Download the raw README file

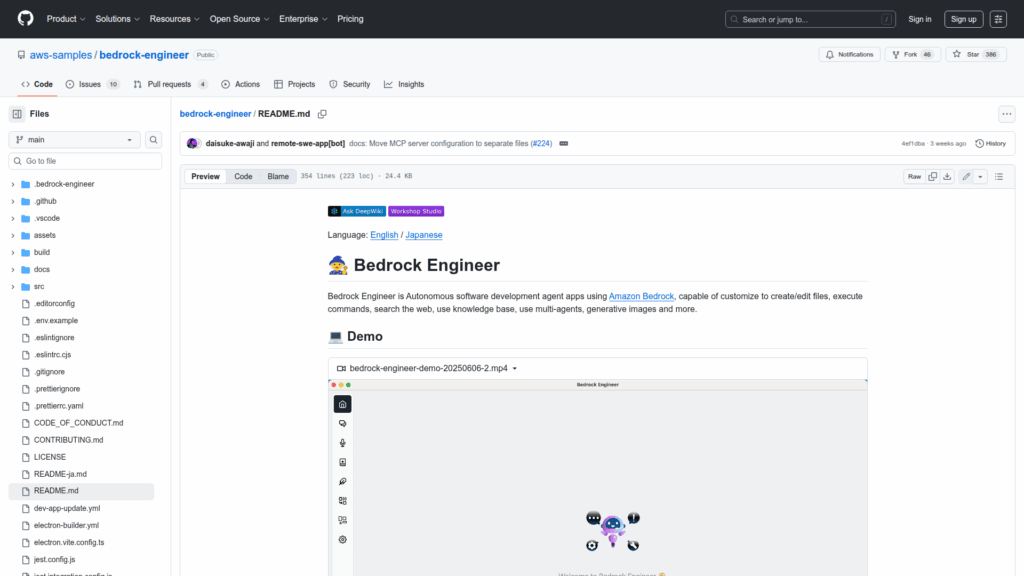point(947,176)
